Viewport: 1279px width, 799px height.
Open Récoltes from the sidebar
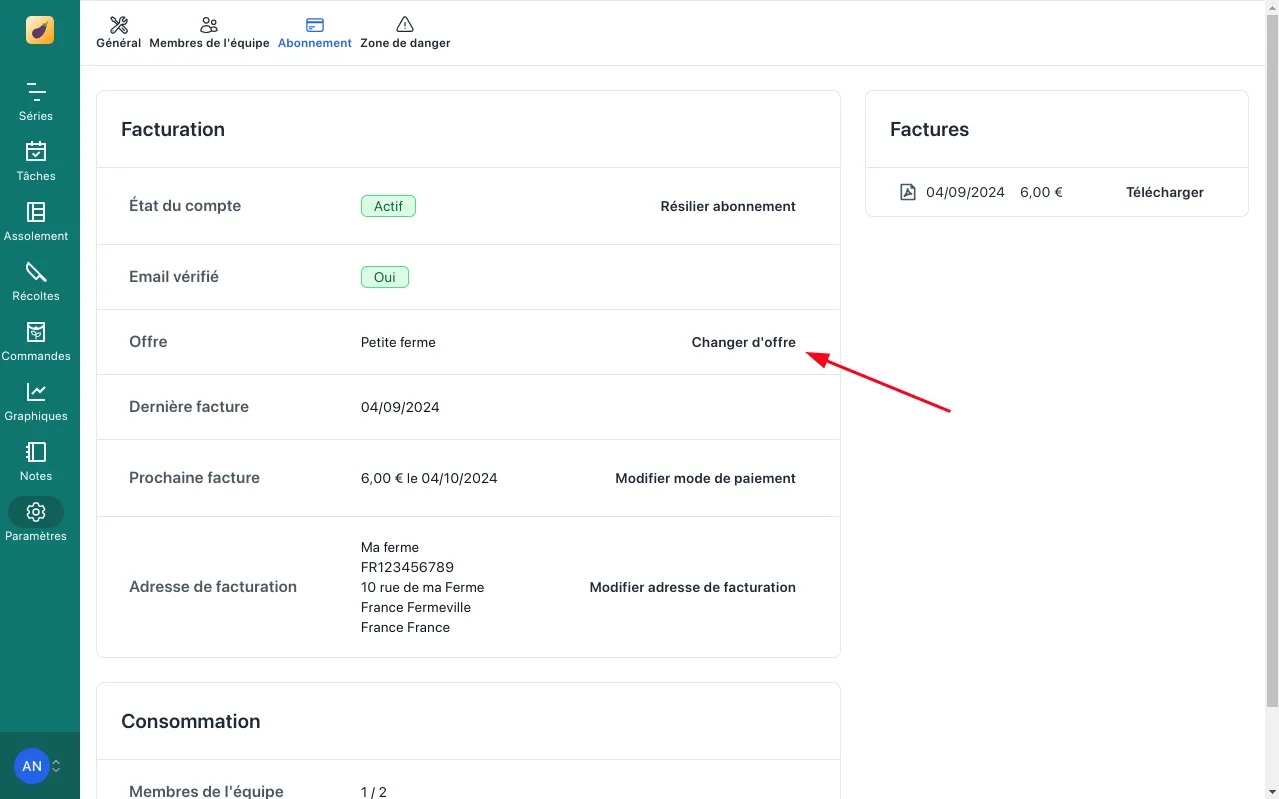[x=36, y=282]
